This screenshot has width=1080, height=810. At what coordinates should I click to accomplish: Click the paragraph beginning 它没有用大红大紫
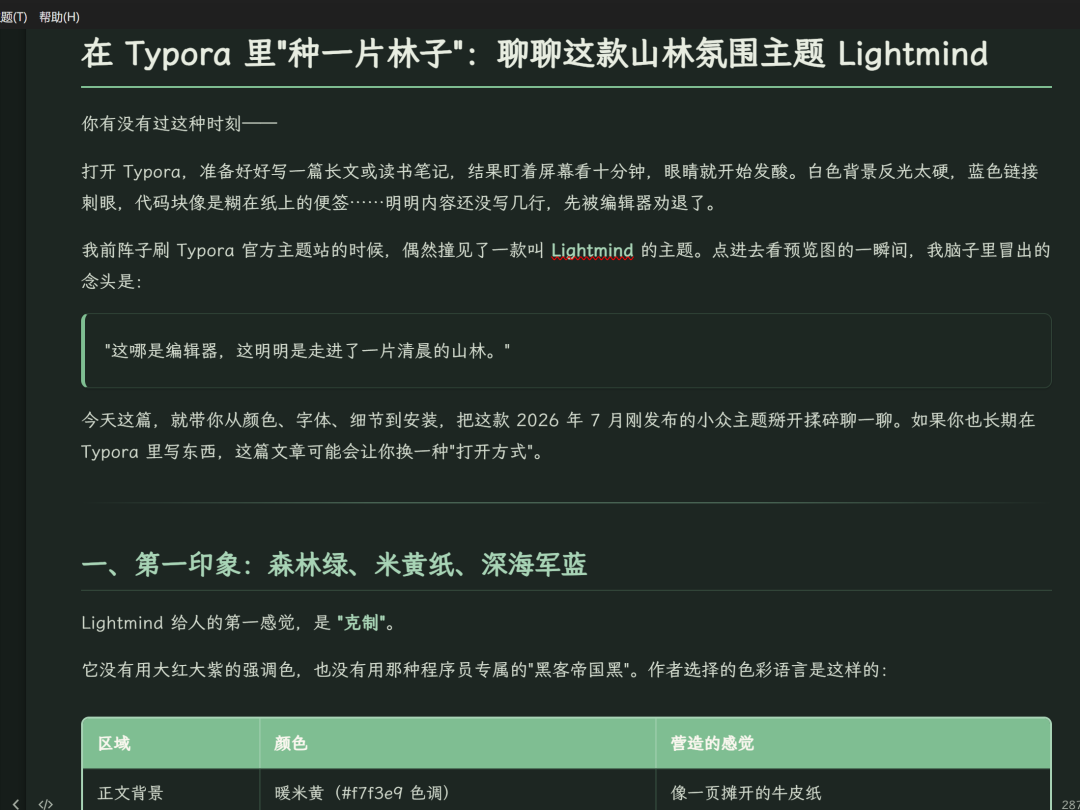pyautogui.click(x=485, y=669)
